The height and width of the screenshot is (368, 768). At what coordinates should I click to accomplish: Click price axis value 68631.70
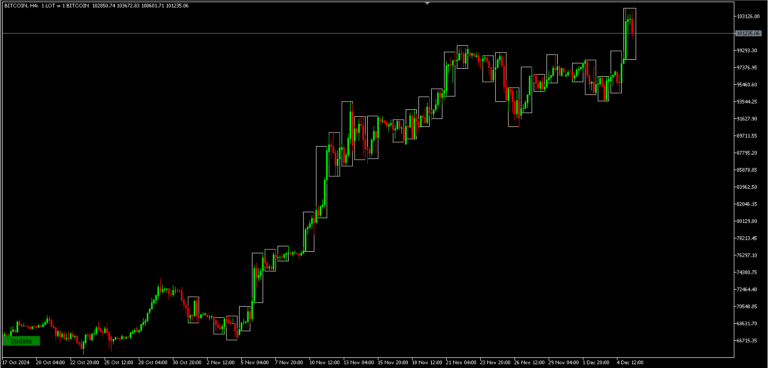[747, 324]
